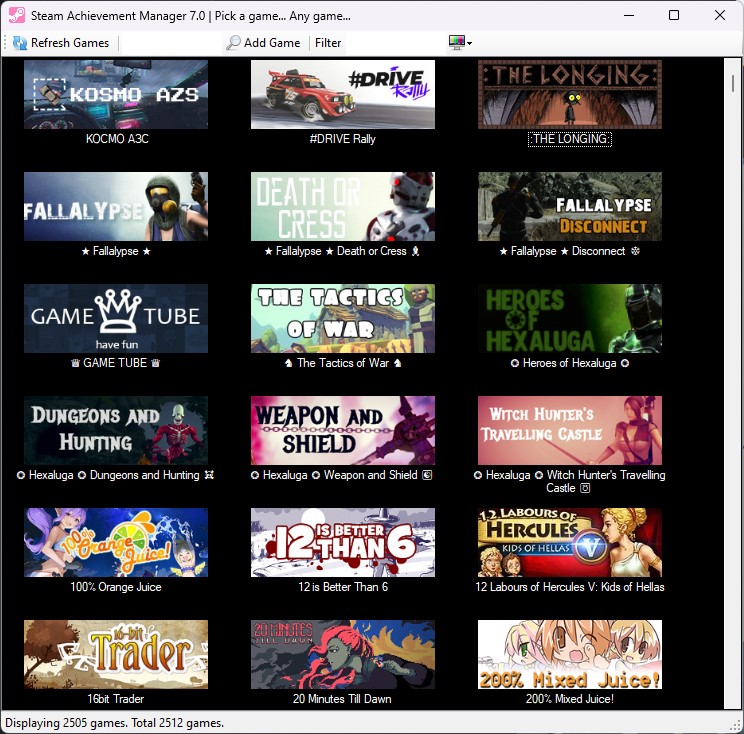Select 12 Labours of Hercules V banner
Image resolution: width=744 pixels, height=734 pixels.
click(x=569, y=542)
